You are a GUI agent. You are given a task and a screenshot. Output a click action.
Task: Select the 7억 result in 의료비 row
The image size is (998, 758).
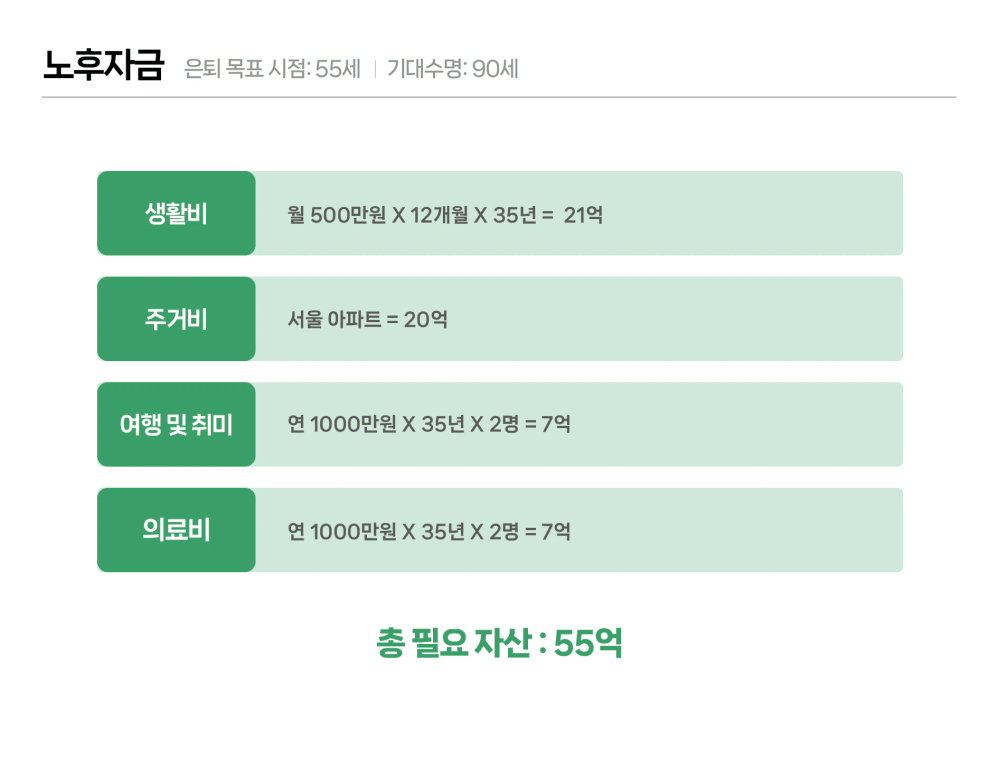[x=556, y=531]
